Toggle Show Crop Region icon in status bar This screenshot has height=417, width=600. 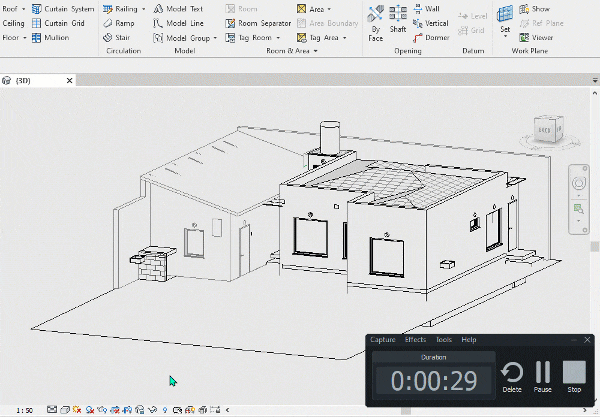point(127,410)
